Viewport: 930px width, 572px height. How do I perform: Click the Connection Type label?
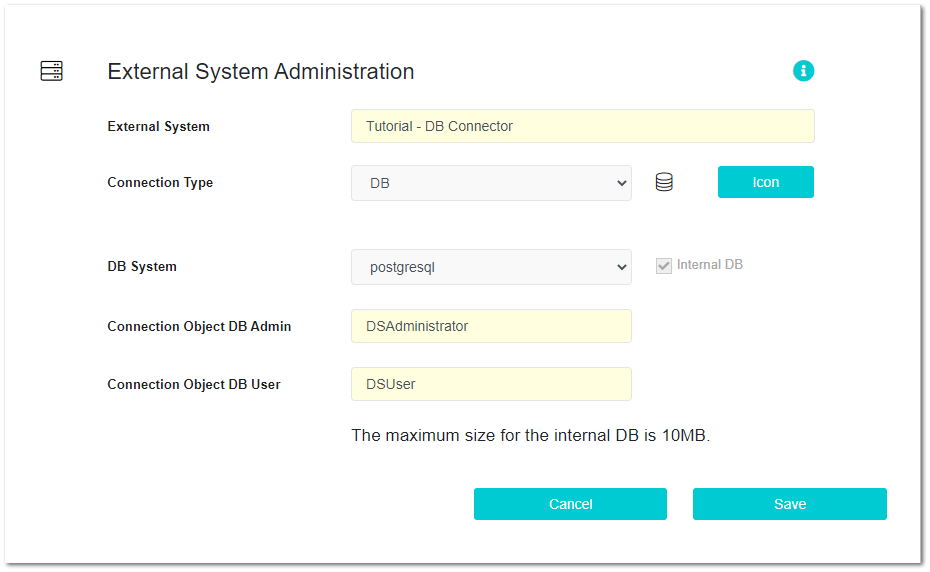coord(160,183)
